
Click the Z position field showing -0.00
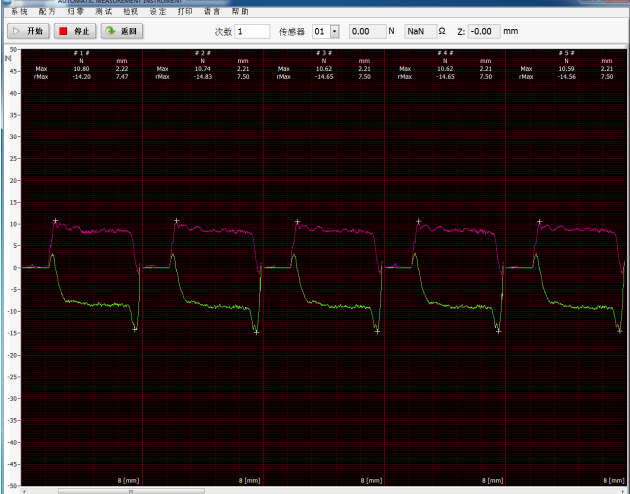[484, 31]
